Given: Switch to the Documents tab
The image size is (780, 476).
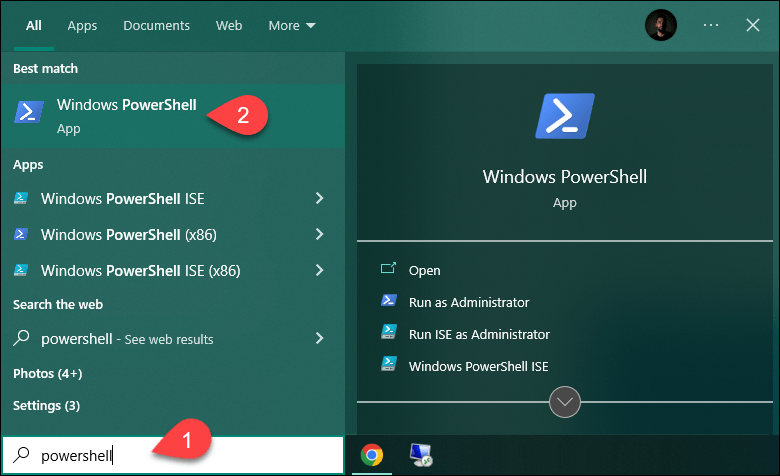Looking at the screenshot, I should tap(156, 25).
